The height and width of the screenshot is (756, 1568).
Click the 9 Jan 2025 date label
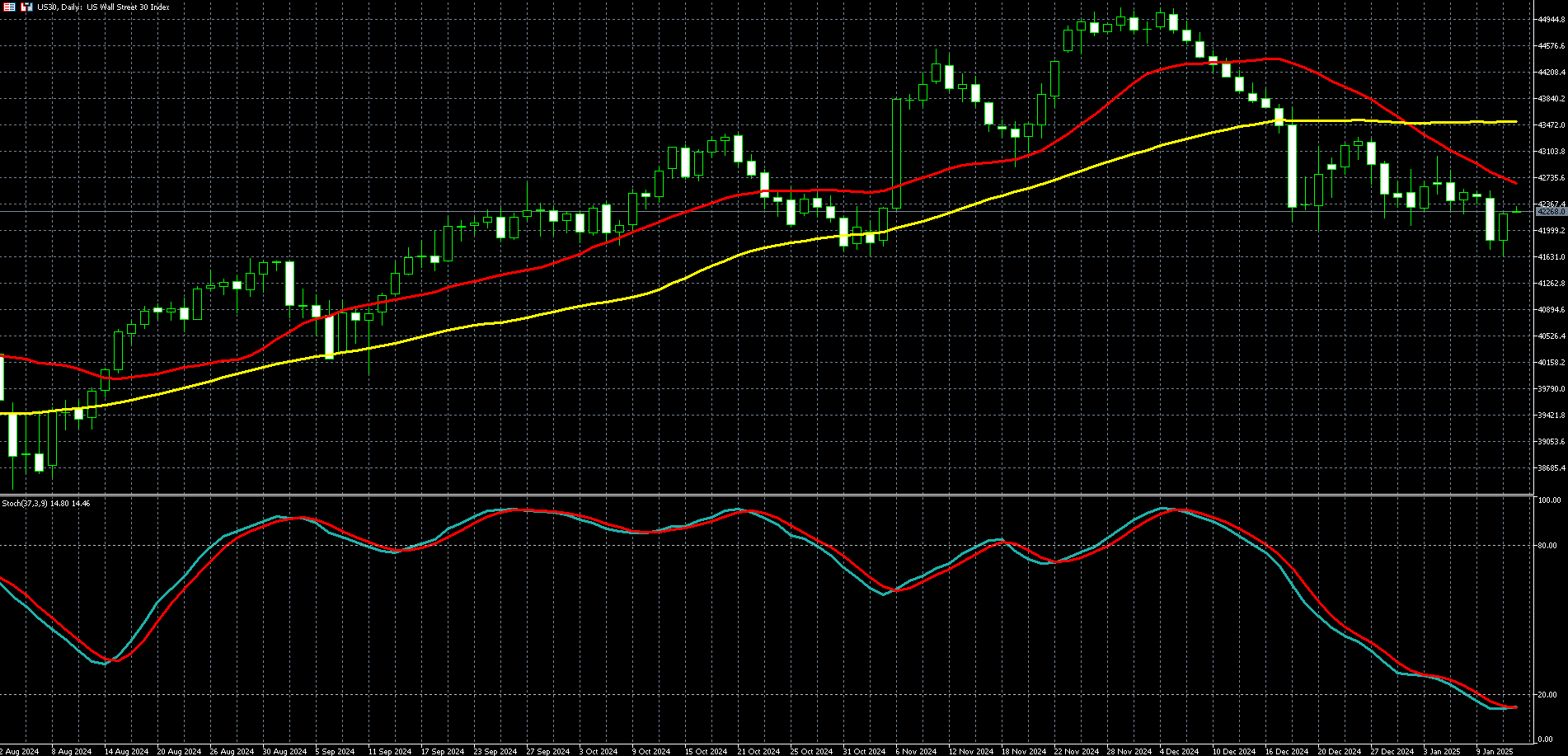(x=1495, y=751)
